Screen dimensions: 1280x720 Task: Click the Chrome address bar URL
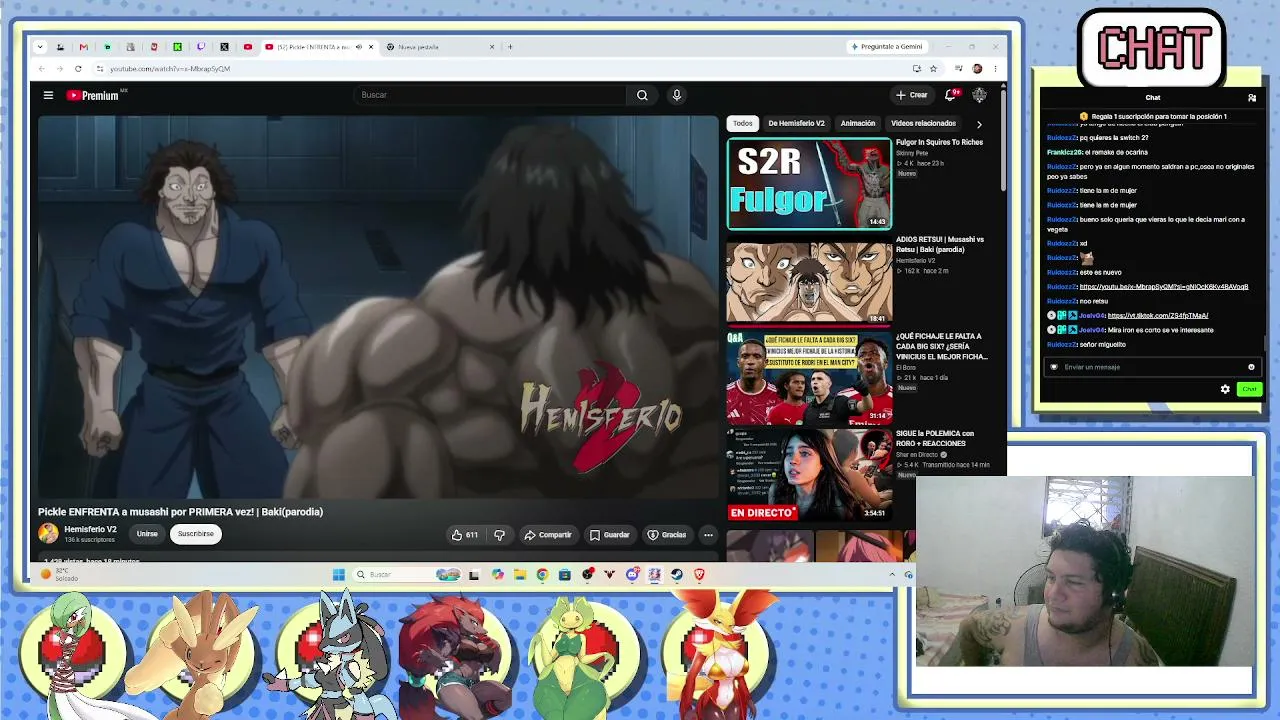click(170, 69)
